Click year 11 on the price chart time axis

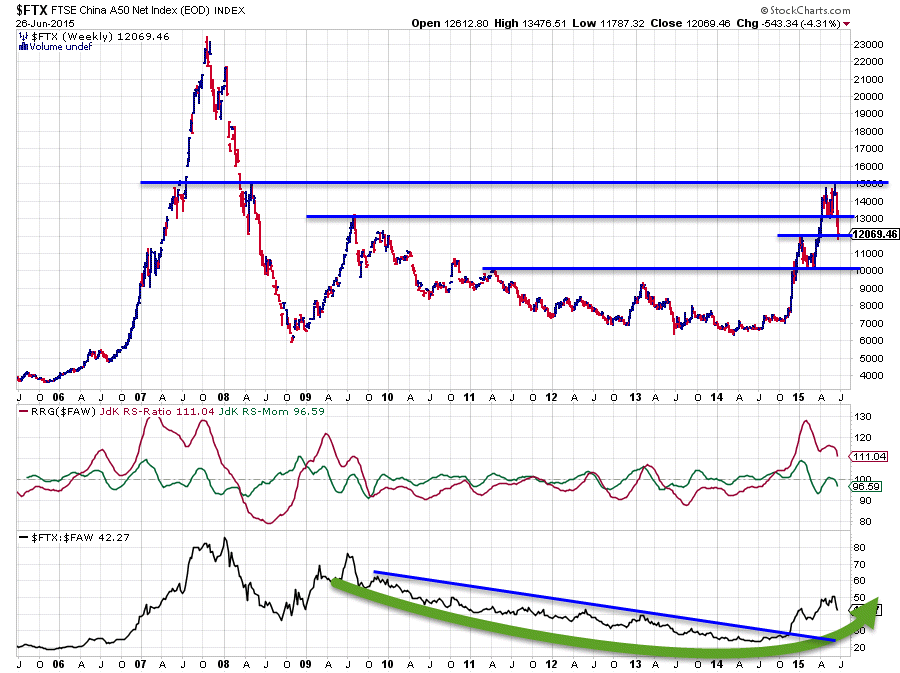pyautogui.click(x=470, y=397)
